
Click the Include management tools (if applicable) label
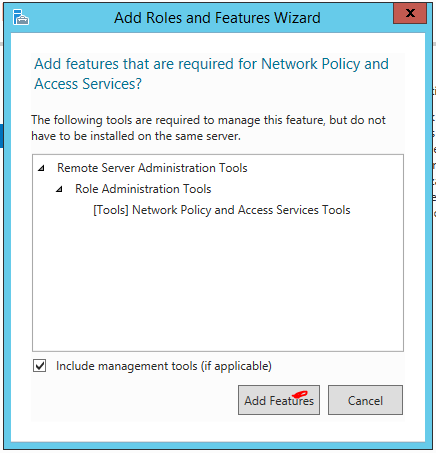164,366
